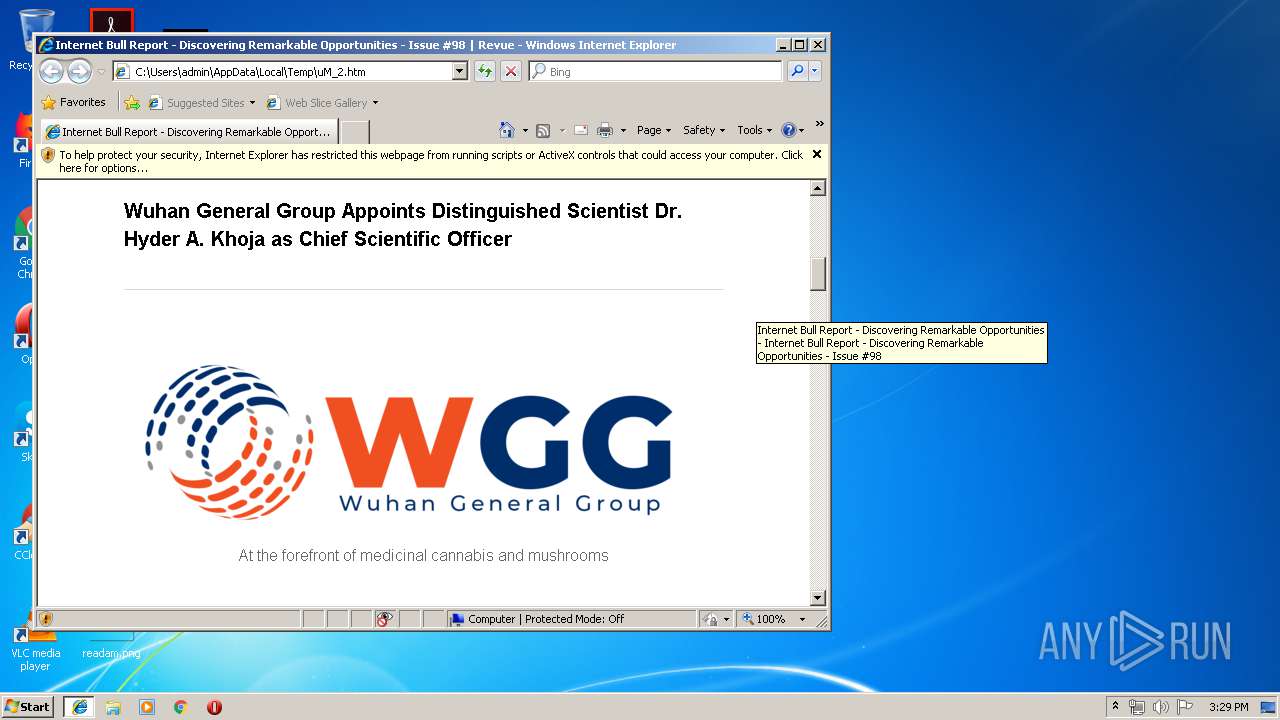Click Internet Explorer taskbar icon

[79, 707]
